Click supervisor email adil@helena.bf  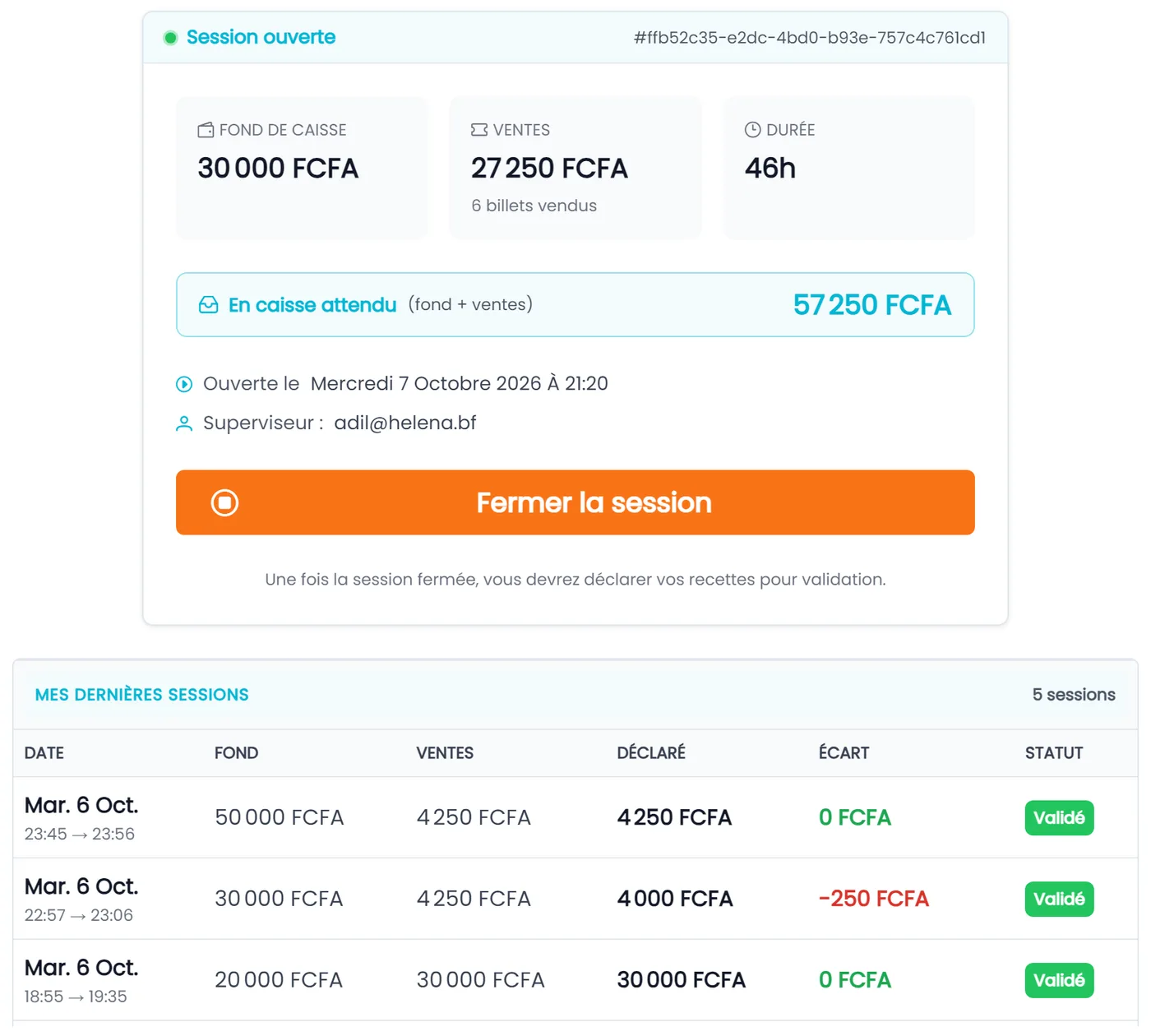tap(405, 423)
